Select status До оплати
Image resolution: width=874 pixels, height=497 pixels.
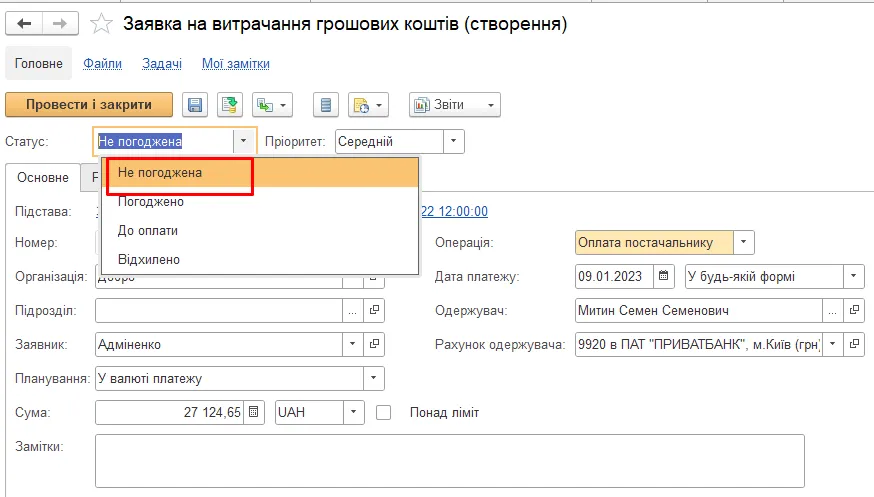tap(260, 231)
